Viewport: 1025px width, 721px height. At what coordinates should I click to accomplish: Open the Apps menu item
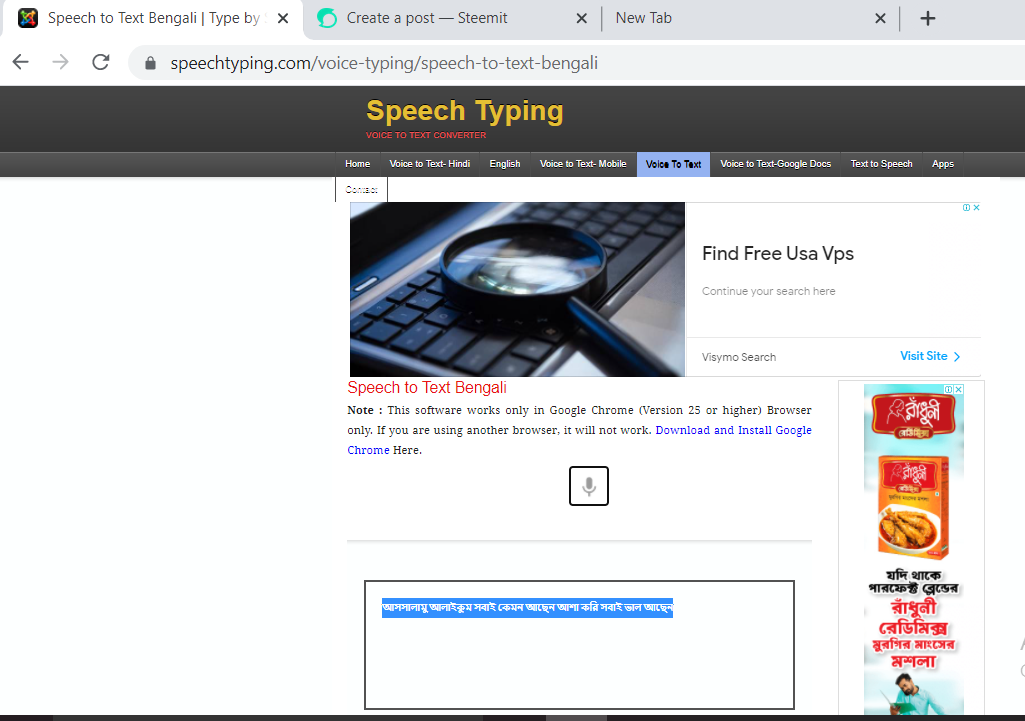(943, 164)
